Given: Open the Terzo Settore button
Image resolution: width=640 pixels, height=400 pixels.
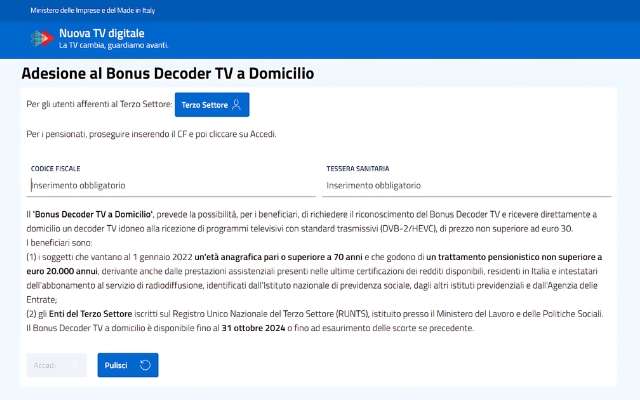Looking at the screenshot, I should (212, 105).
